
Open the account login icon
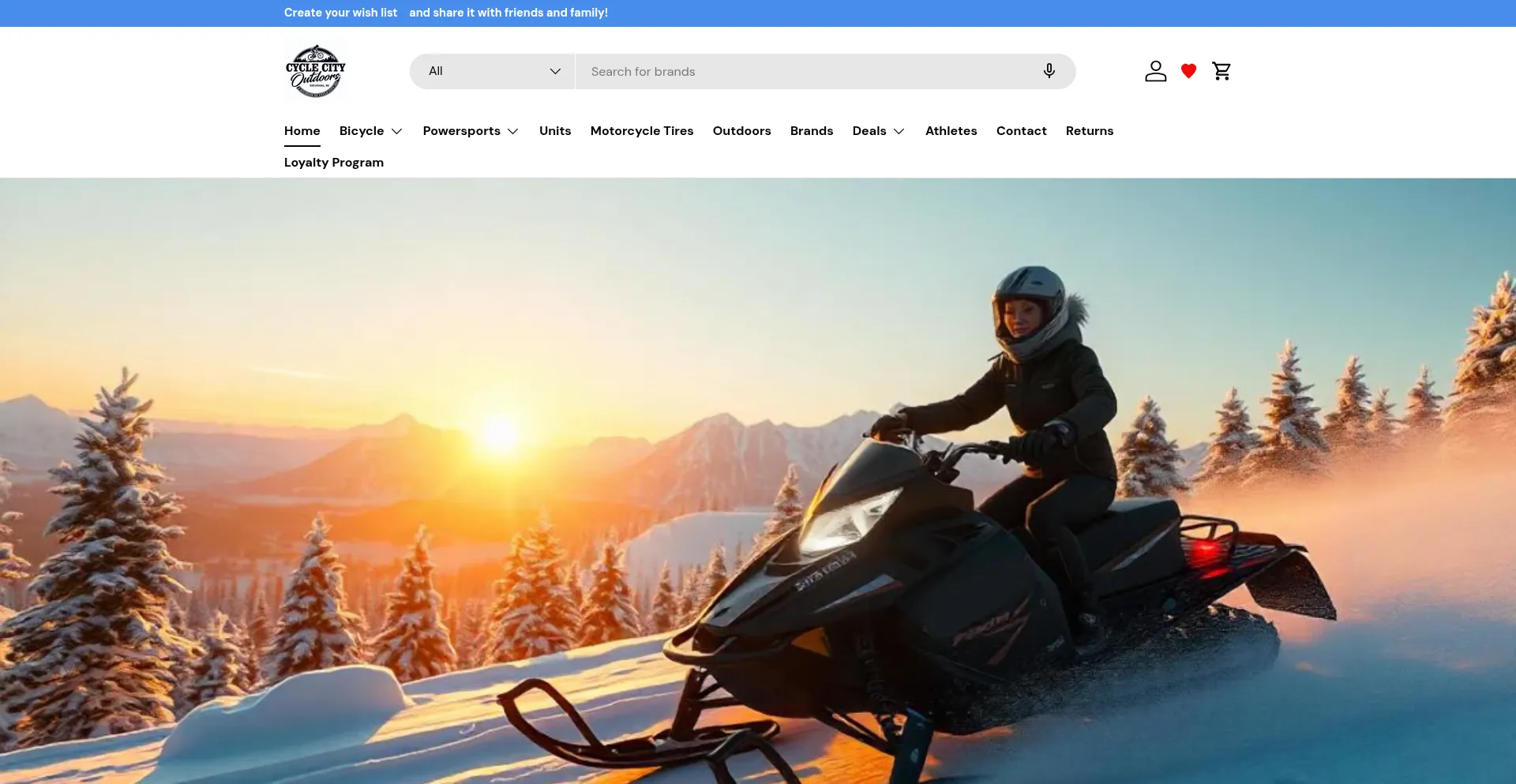pos(1155,71)
